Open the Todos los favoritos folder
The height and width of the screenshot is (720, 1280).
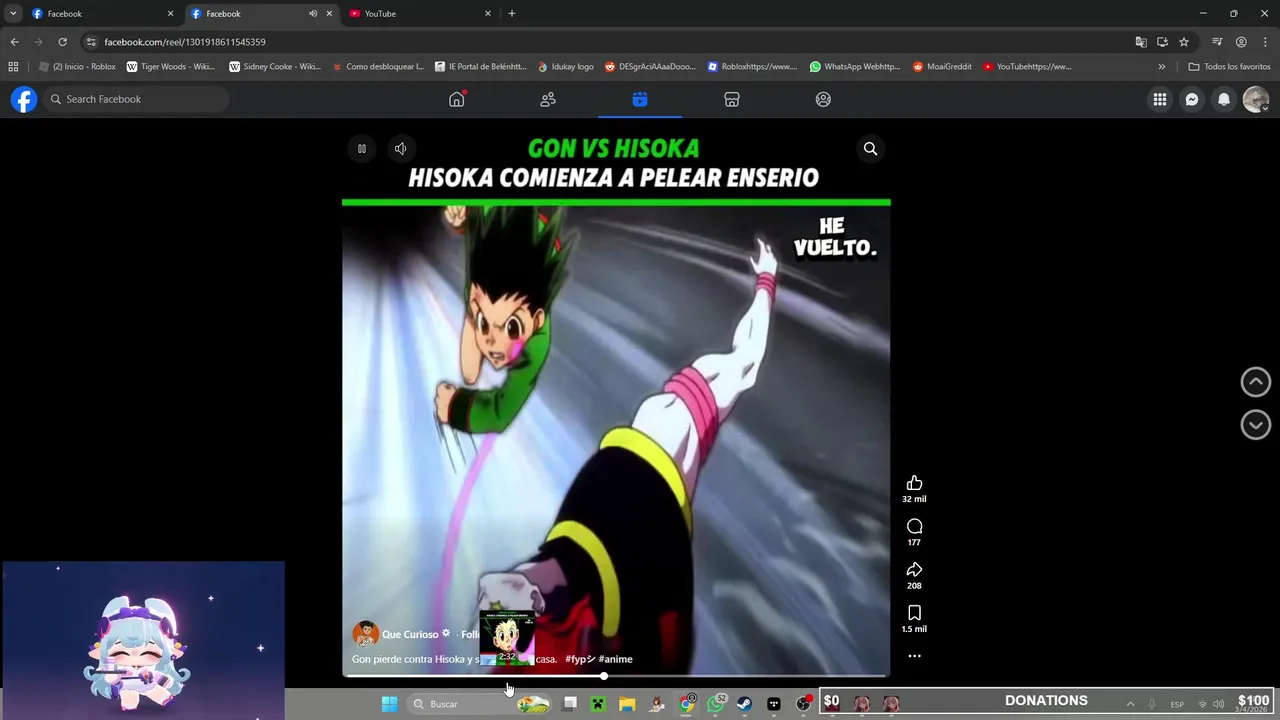1229,67
